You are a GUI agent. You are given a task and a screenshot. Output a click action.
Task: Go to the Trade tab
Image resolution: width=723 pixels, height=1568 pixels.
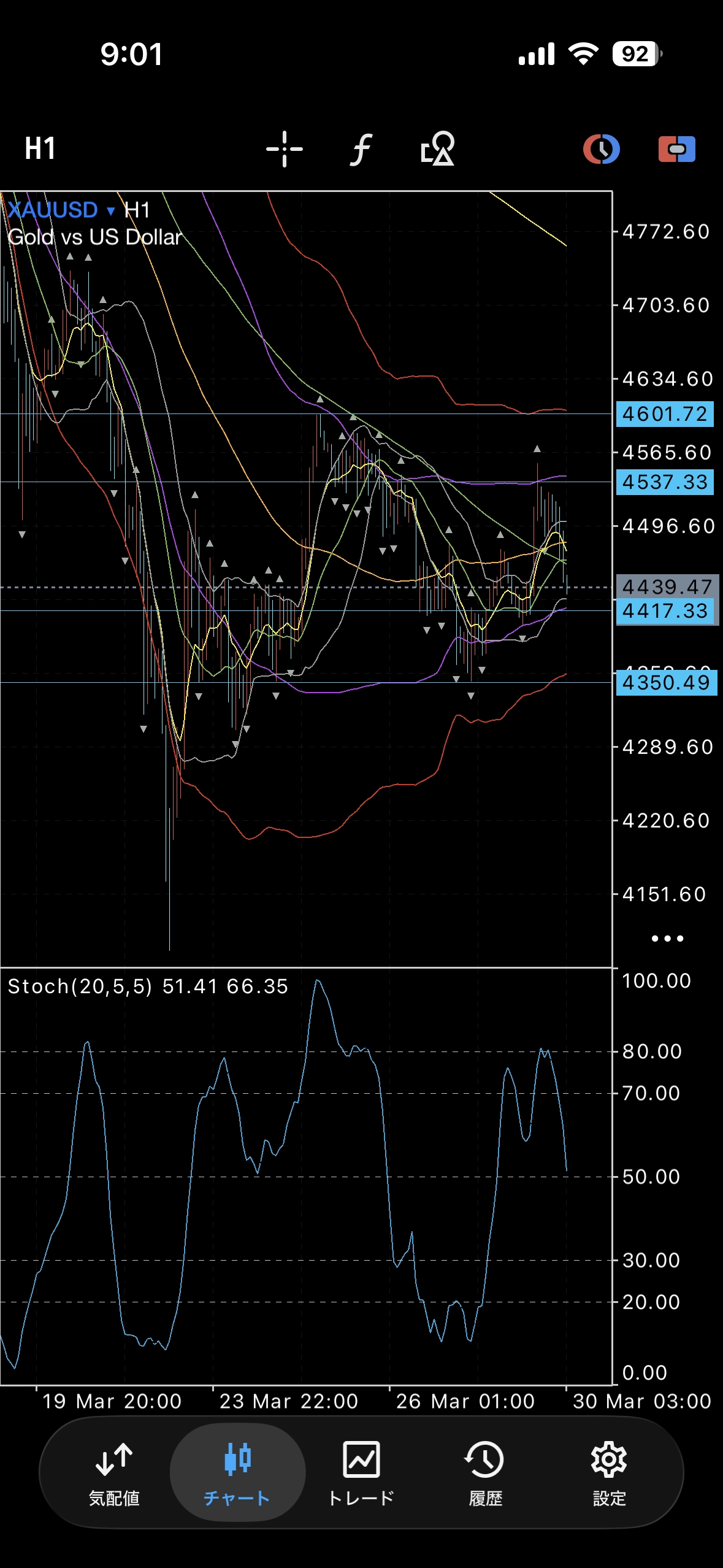pos(361,1472)
